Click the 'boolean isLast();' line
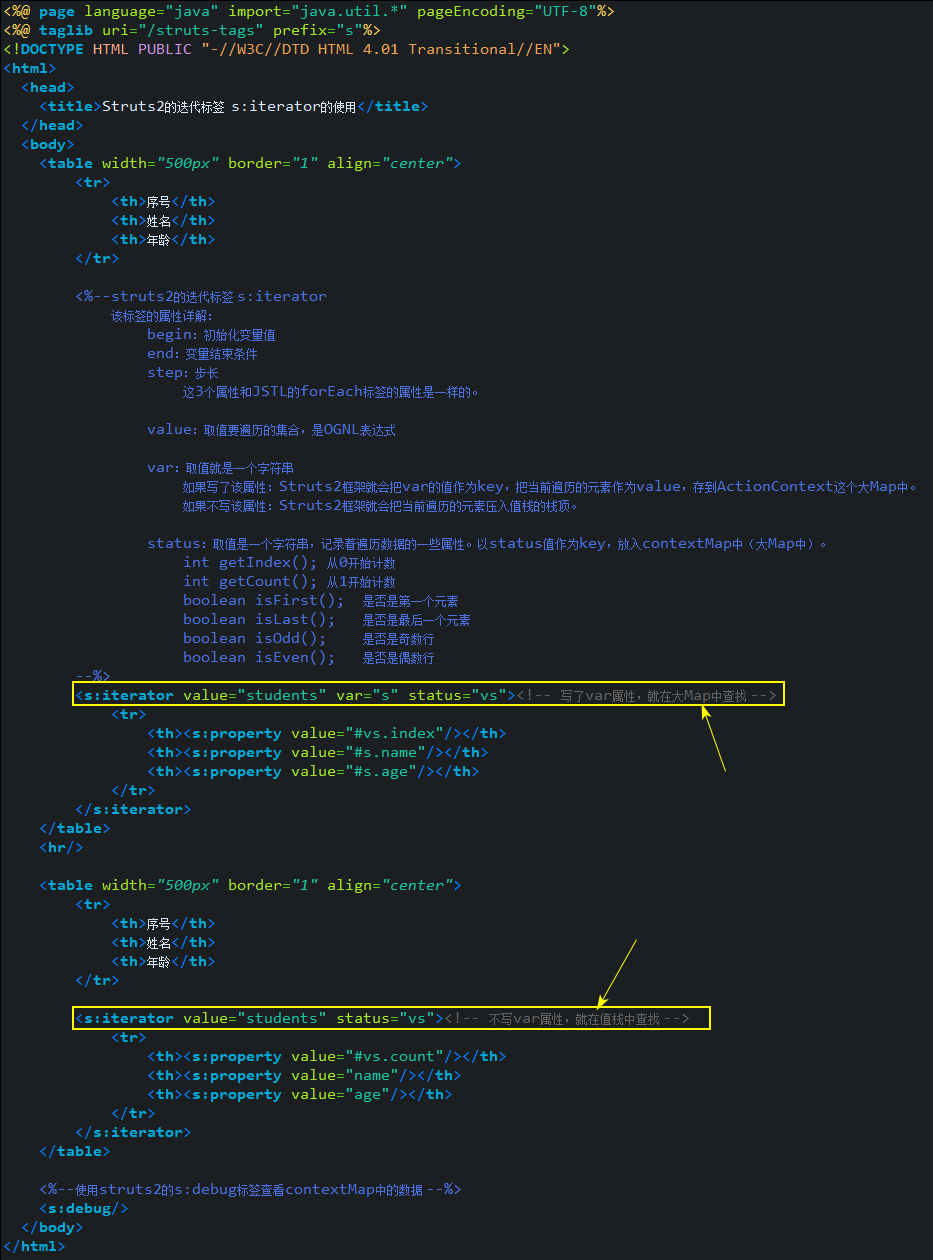The image size is (933, 1260). coord(326,619)
